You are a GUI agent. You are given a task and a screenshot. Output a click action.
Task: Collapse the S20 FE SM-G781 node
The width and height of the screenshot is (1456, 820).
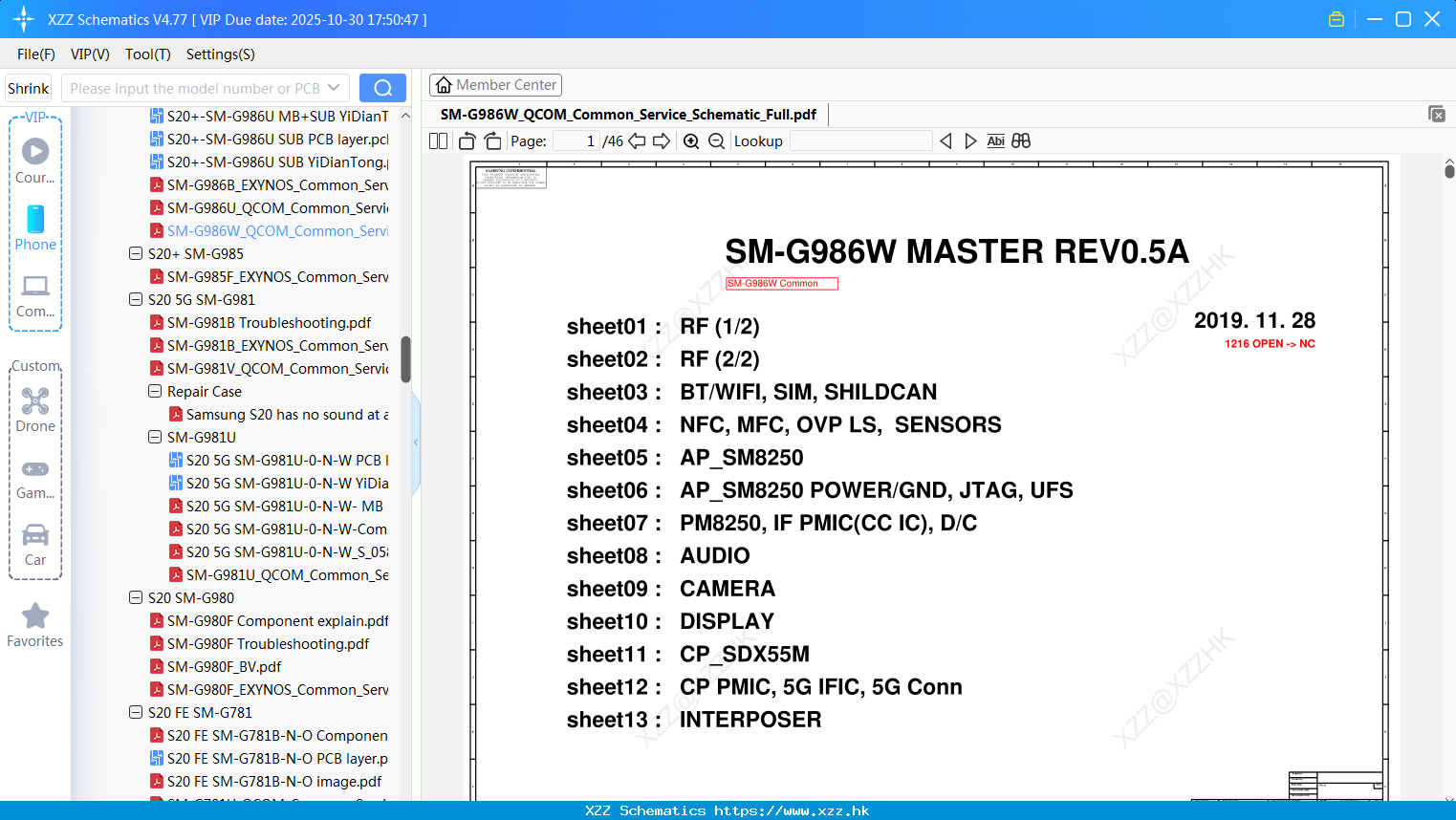pyautogui.click(x=136, y=713)
